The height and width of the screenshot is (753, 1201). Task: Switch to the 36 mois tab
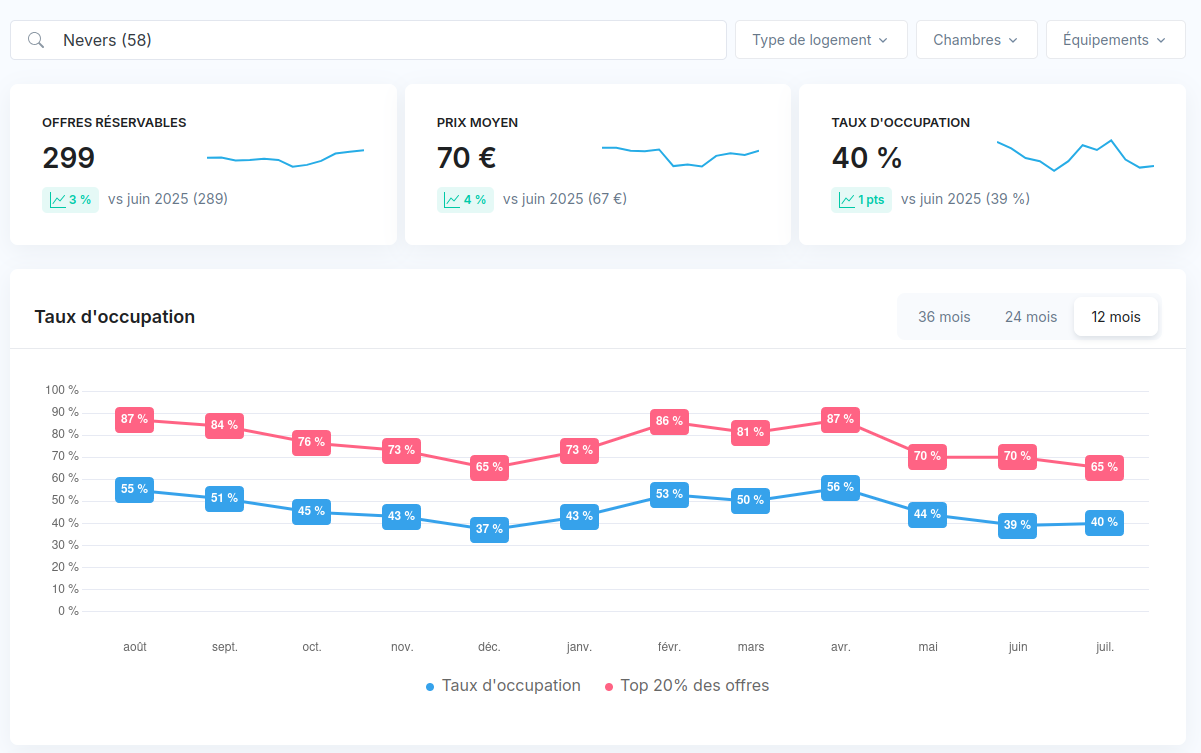(944, 317)
